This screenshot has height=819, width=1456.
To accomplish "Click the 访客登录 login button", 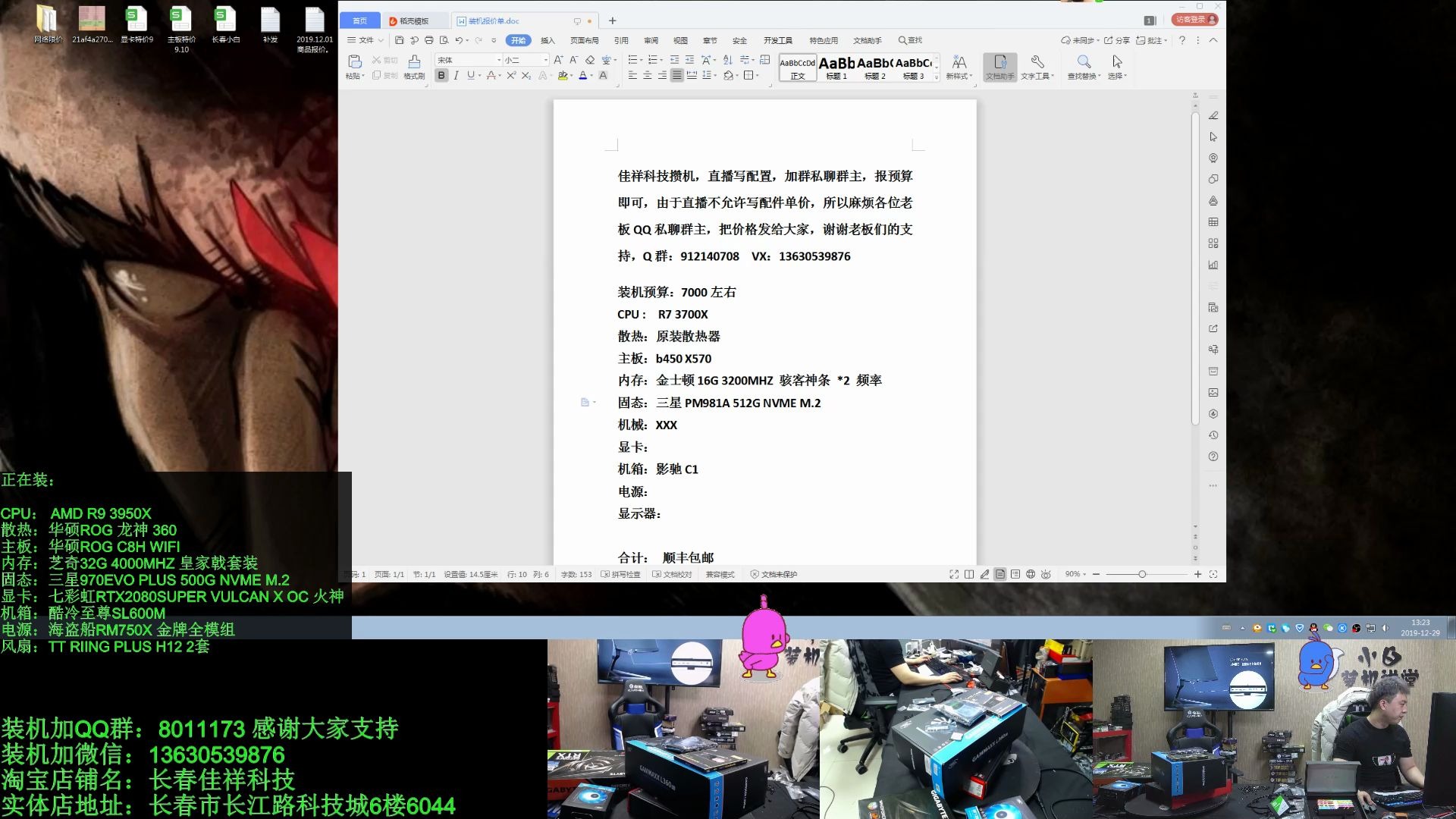I will point(1194,20).
